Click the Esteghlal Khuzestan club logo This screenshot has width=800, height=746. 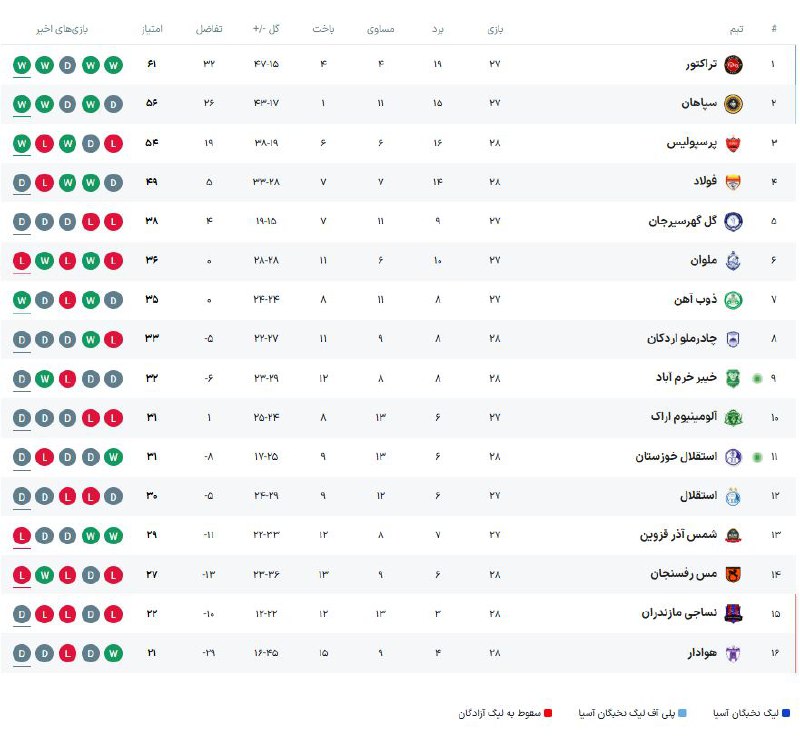coord(733,456)
